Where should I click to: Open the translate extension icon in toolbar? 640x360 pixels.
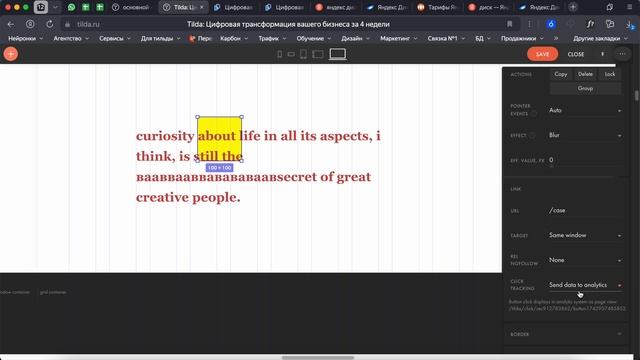610,24
